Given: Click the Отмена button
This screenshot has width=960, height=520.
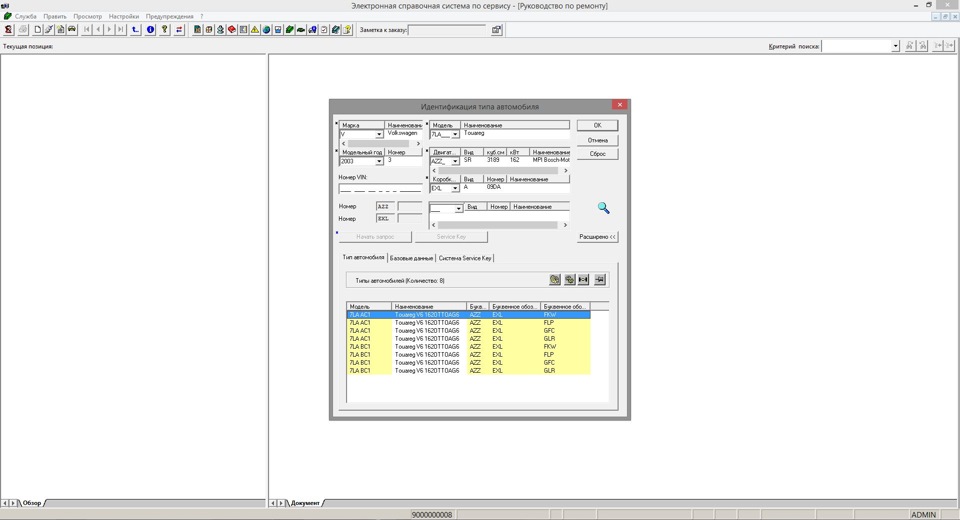Looking at the screenshot, I should click(598, 140).
